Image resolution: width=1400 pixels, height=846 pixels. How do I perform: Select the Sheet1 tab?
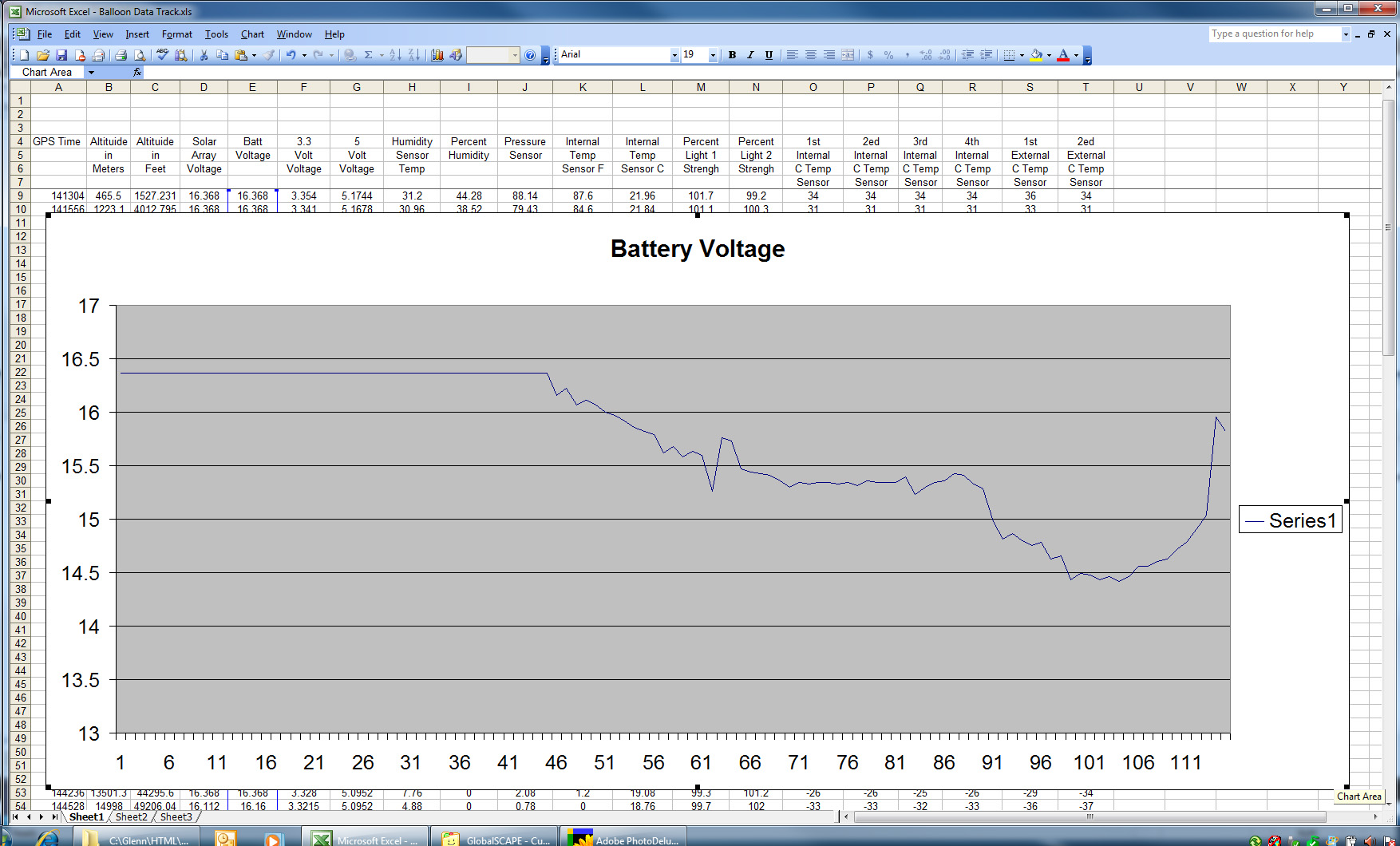pyautogui.click(x=86, y=816)
